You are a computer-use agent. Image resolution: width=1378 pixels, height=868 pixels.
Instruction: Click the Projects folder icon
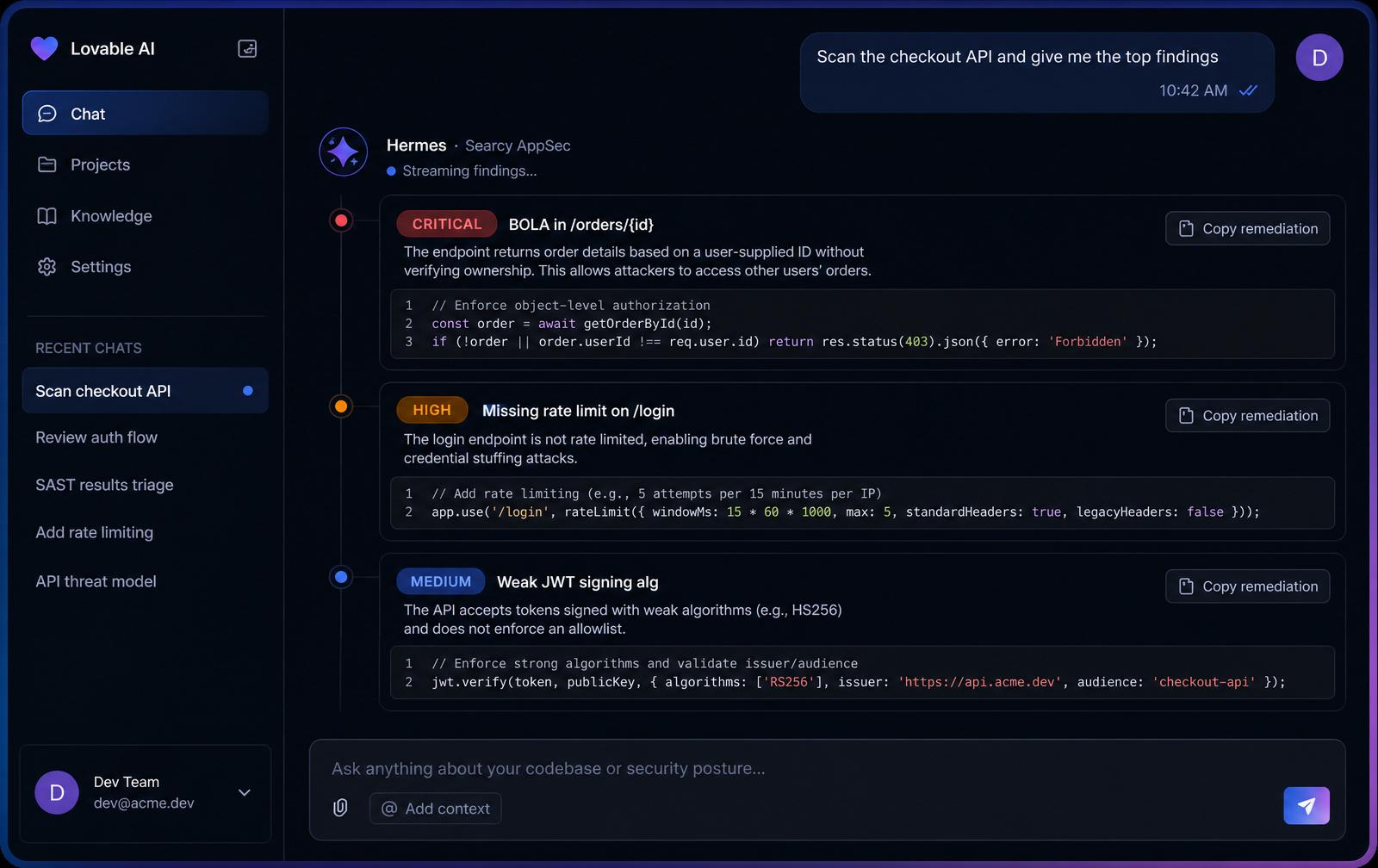(47, 164)
